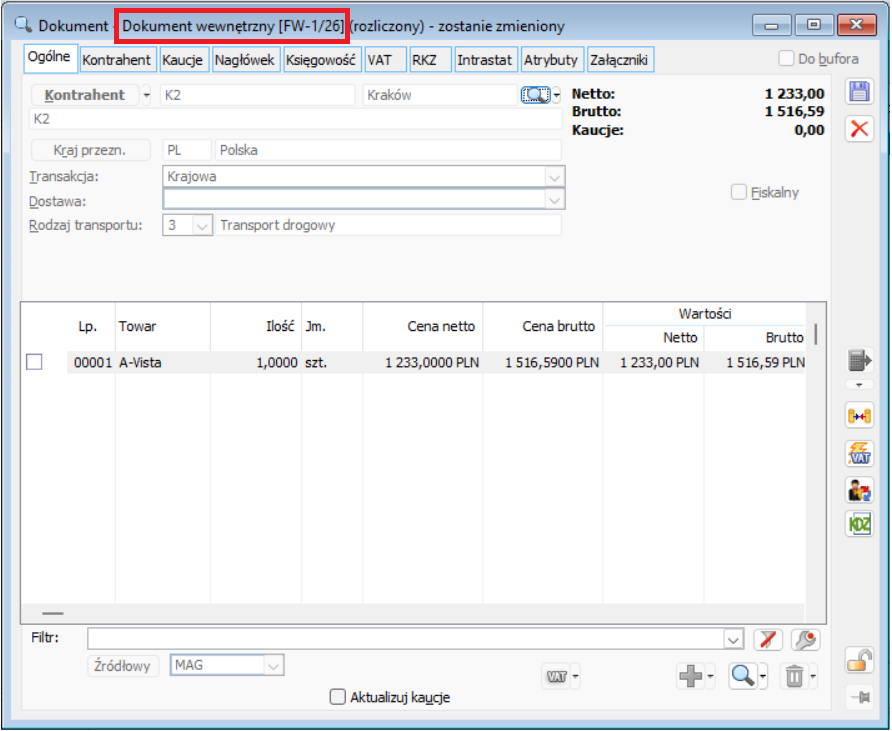Viewport: 892px width, 731px height.
Task: Select the checkbox on the A-Vista row
Action: click(32, 362)
